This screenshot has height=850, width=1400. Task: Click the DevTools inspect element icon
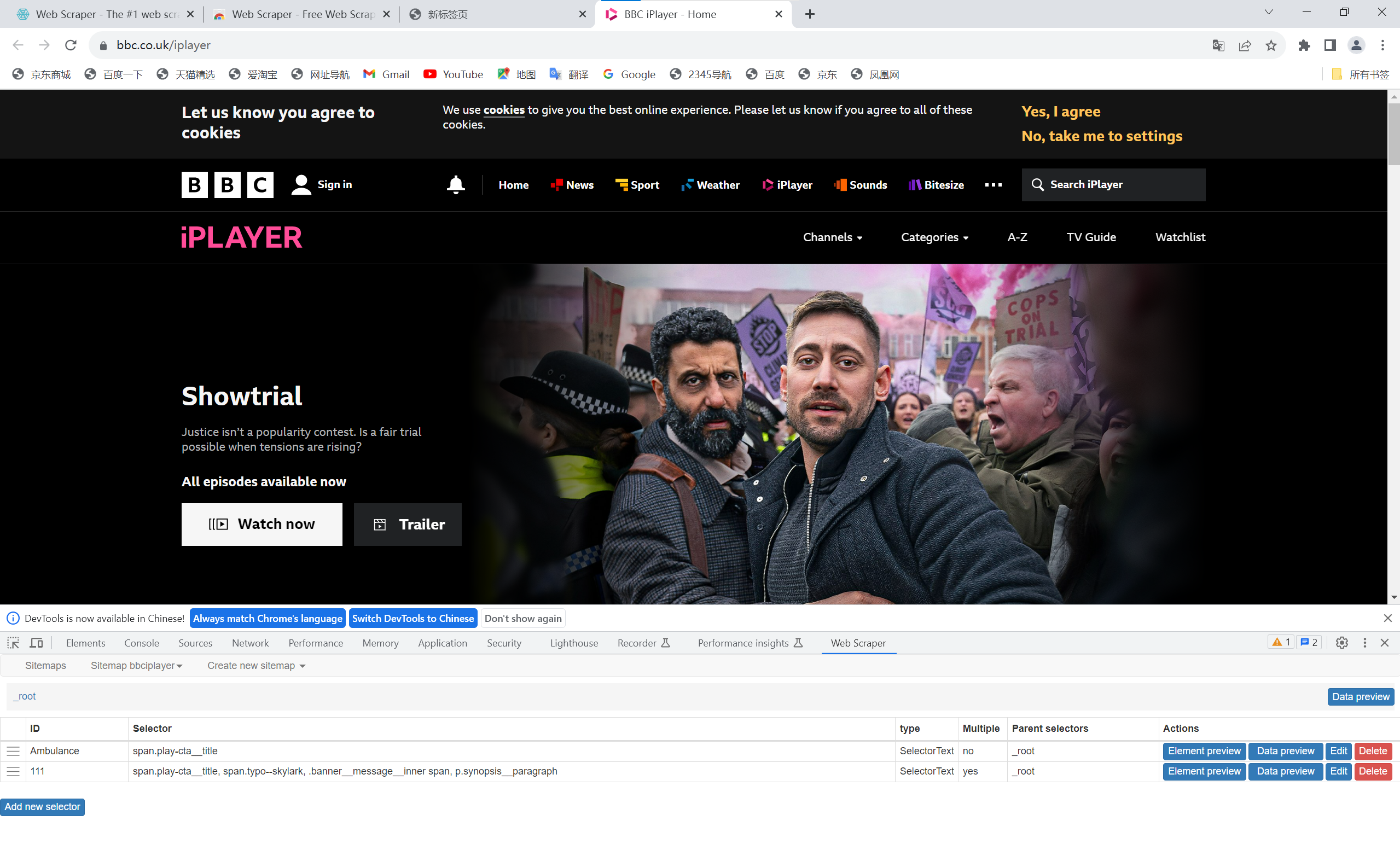pyautogui.click(x=13, y=643)
